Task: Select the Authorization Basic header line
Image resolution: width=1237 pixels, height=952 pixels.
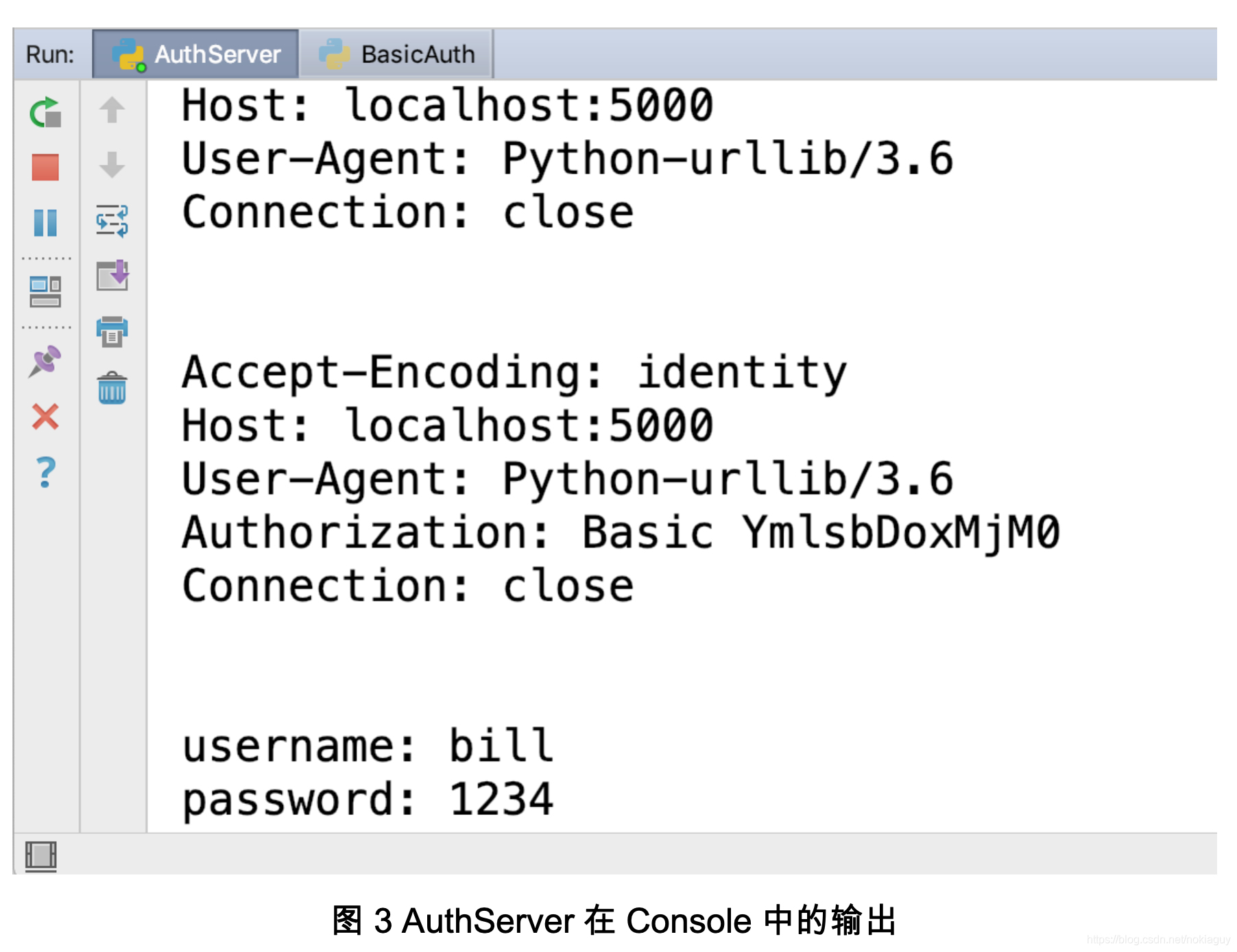Action: (617, 532)
